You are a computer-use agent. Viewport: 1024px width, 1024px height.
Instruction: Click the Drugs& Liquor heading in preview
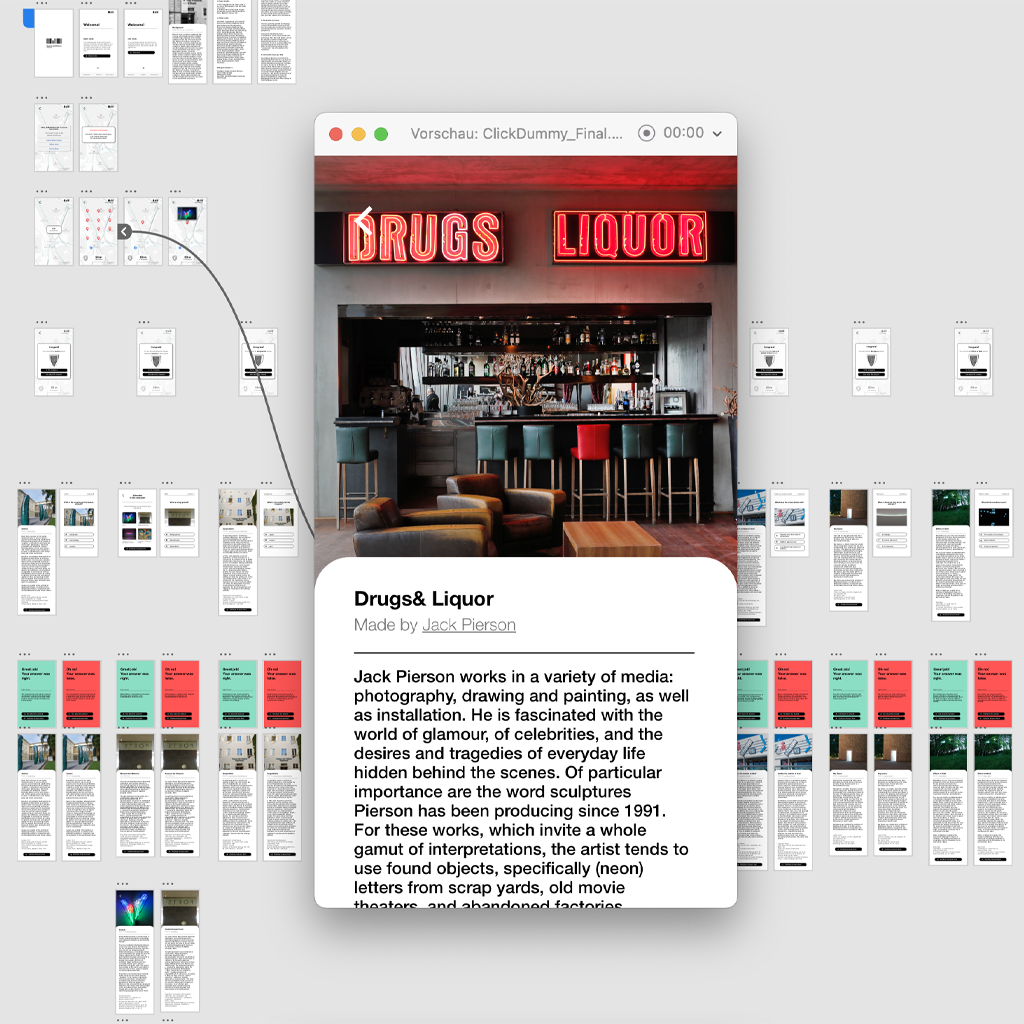pyautogui.click(x=424, y=599)
